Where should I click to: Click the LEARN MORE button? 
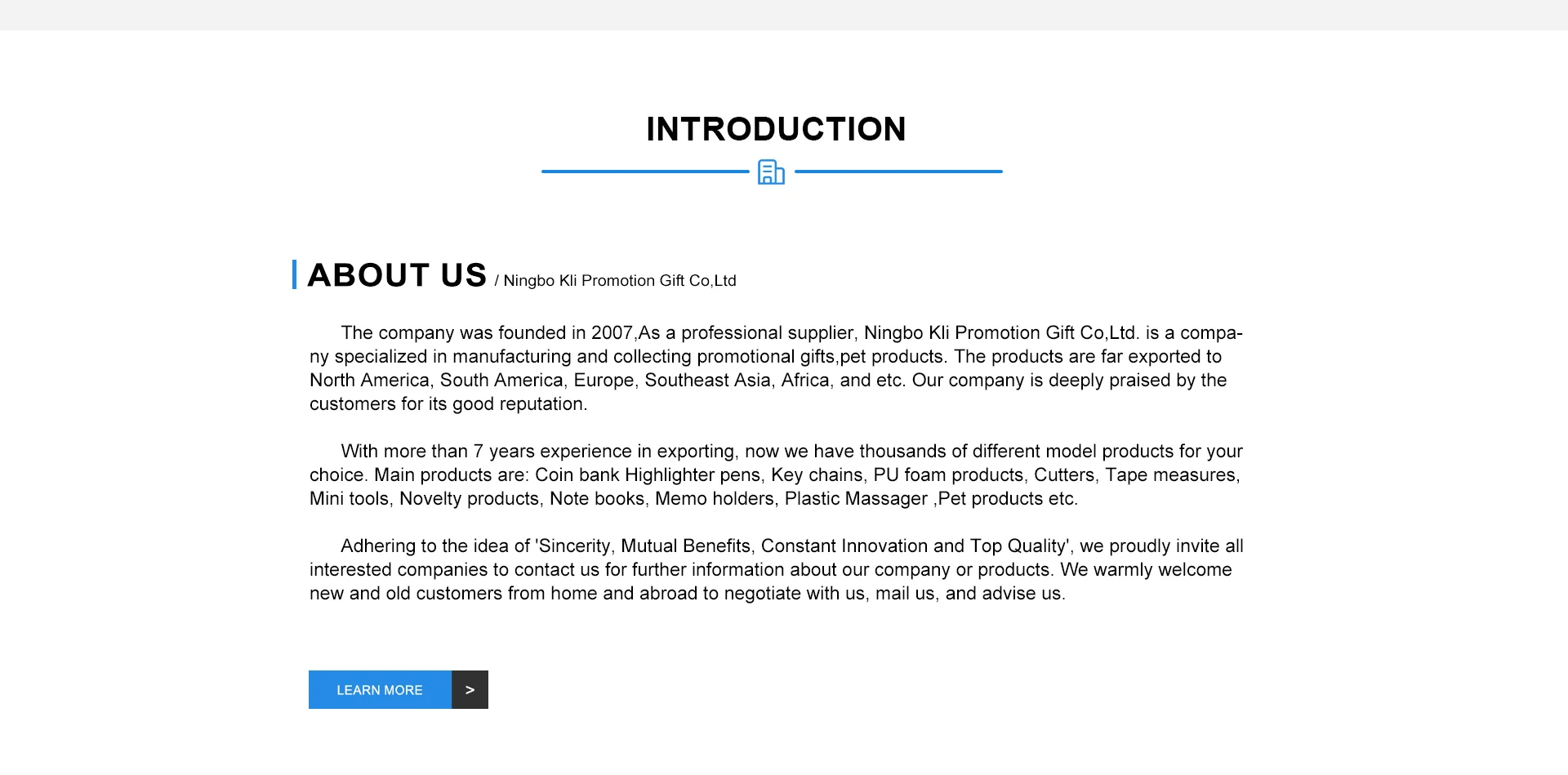tap(380, 690)
